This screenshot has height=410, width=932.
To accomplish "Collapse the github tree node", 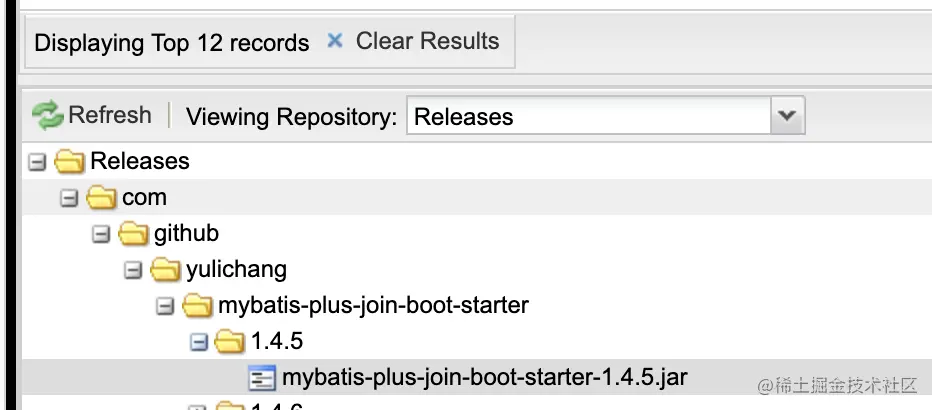I will coord(101,235).
